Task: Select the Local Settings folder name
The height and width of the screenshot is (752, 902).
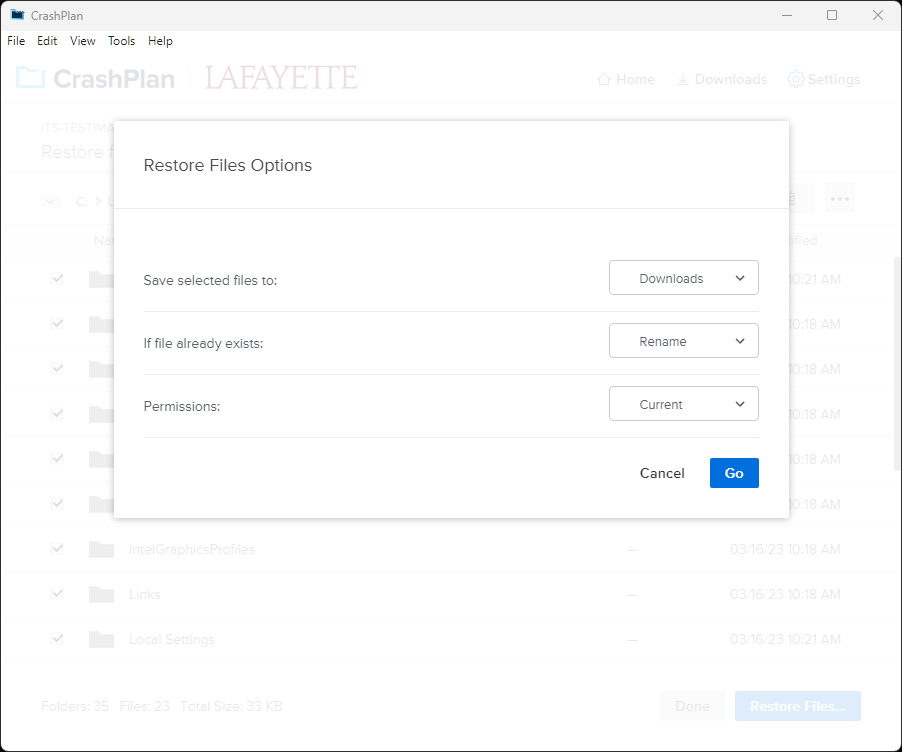Action: point(171,639)
